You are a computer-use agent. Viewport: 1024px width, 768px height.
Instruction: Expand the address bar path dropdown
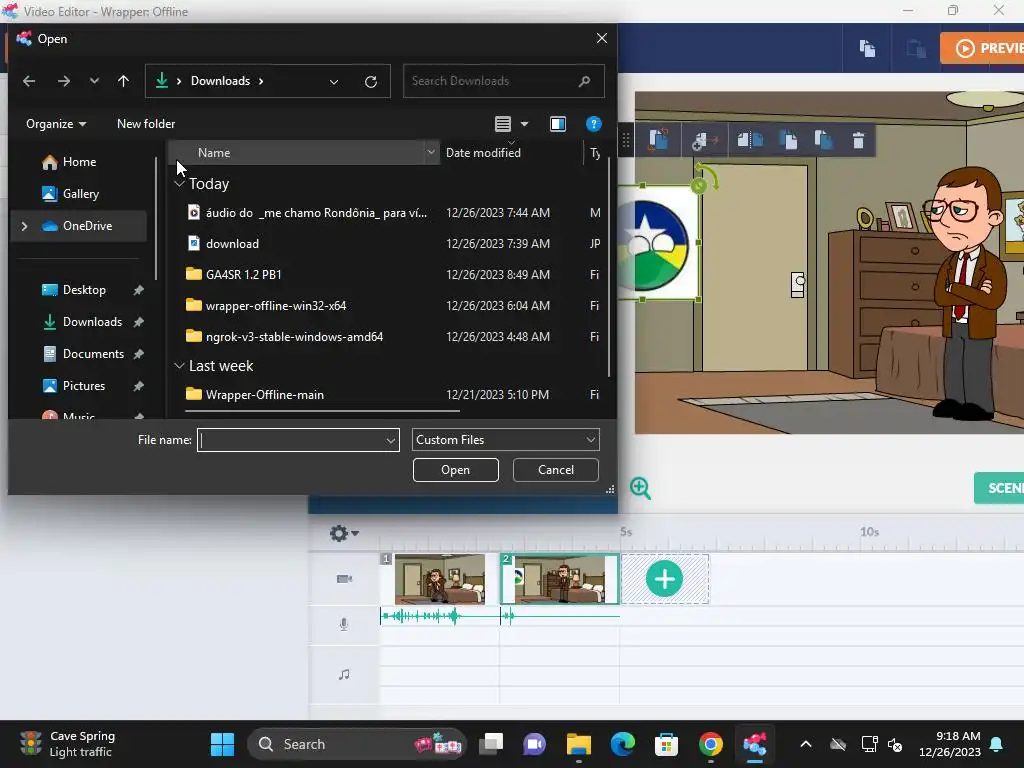point(334,82)
